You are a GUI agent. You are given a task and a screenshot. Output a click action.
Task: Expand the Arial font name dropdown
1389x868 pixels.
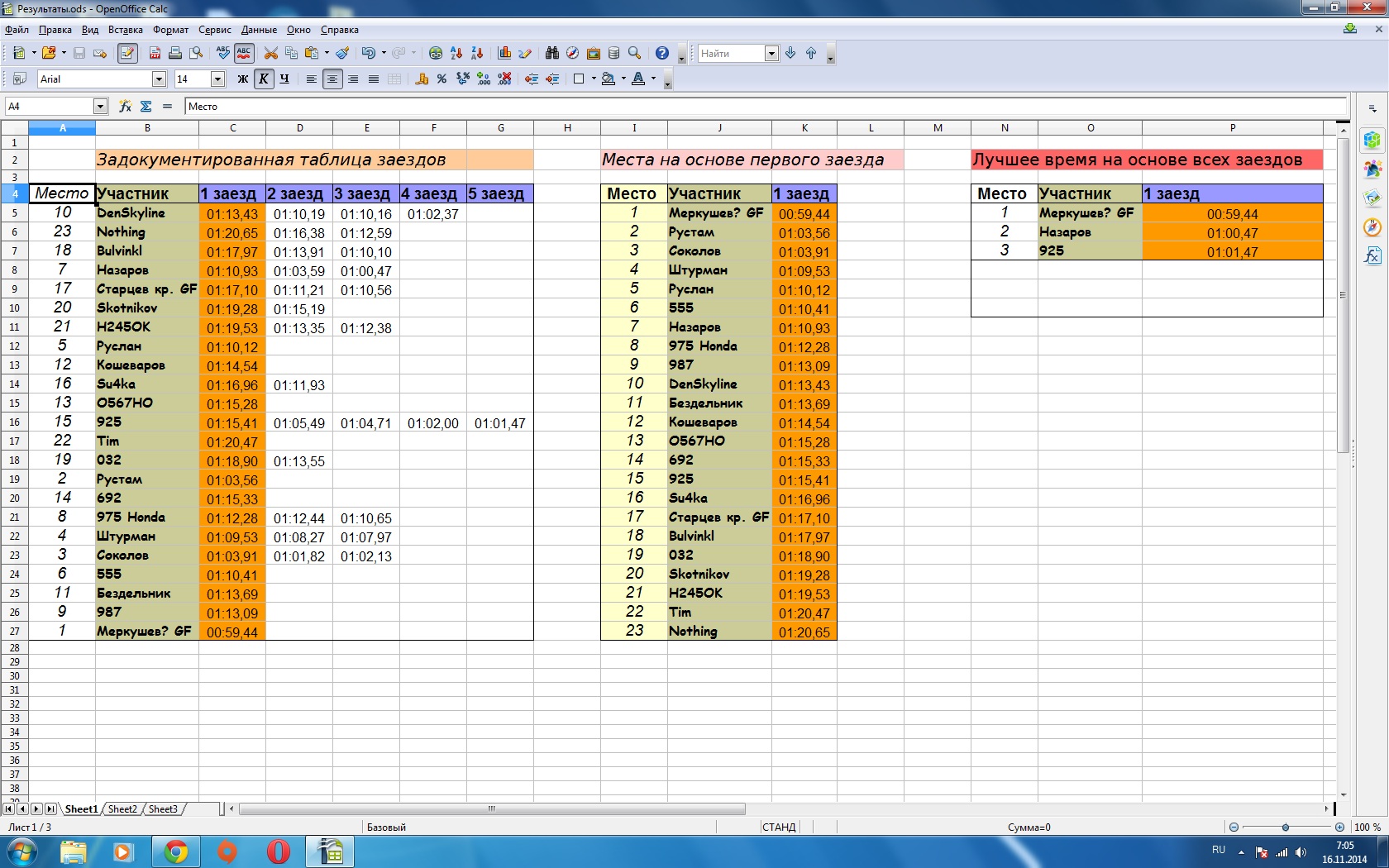(159, 79)
